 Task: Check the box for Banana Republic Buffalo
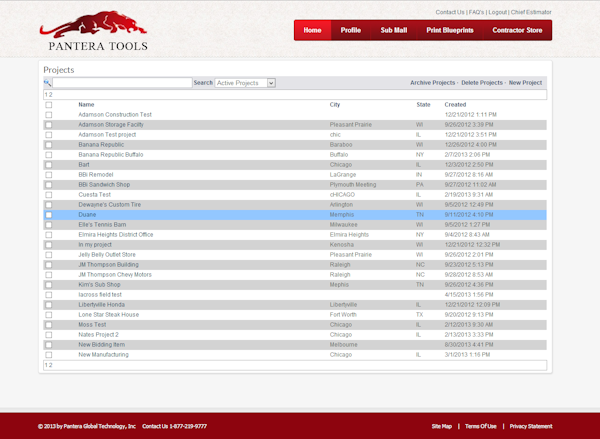[49, 155]
